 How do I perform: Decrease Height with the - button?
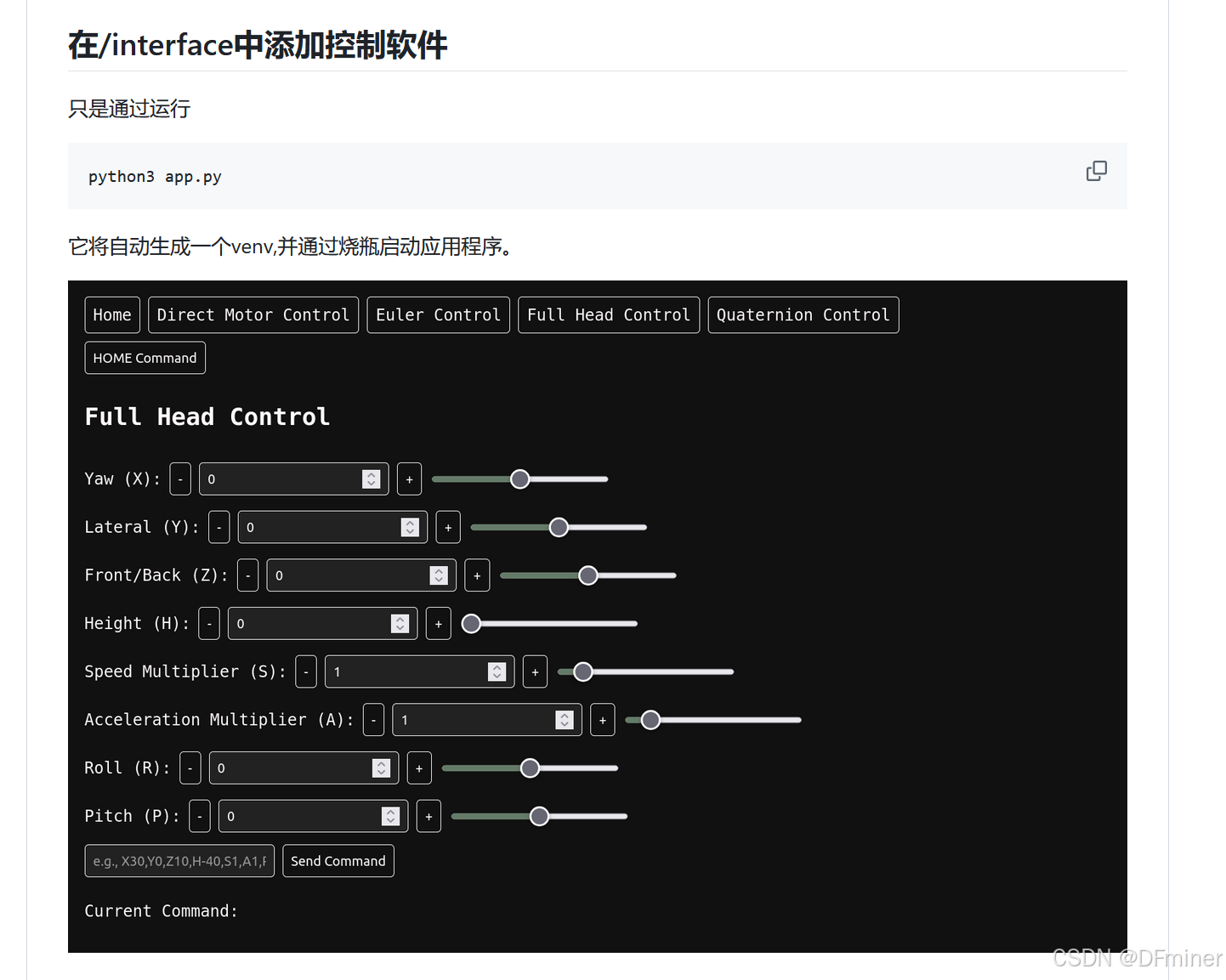[x=208, y=623]
